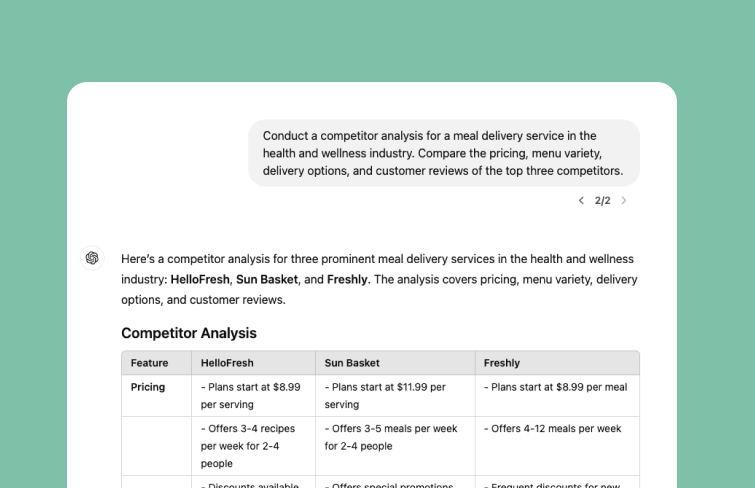Go to previous prompt version arrow
Image resolution: width=755 pixels, height=488 pixels.
pyautogui.click(x=581, y=200)
